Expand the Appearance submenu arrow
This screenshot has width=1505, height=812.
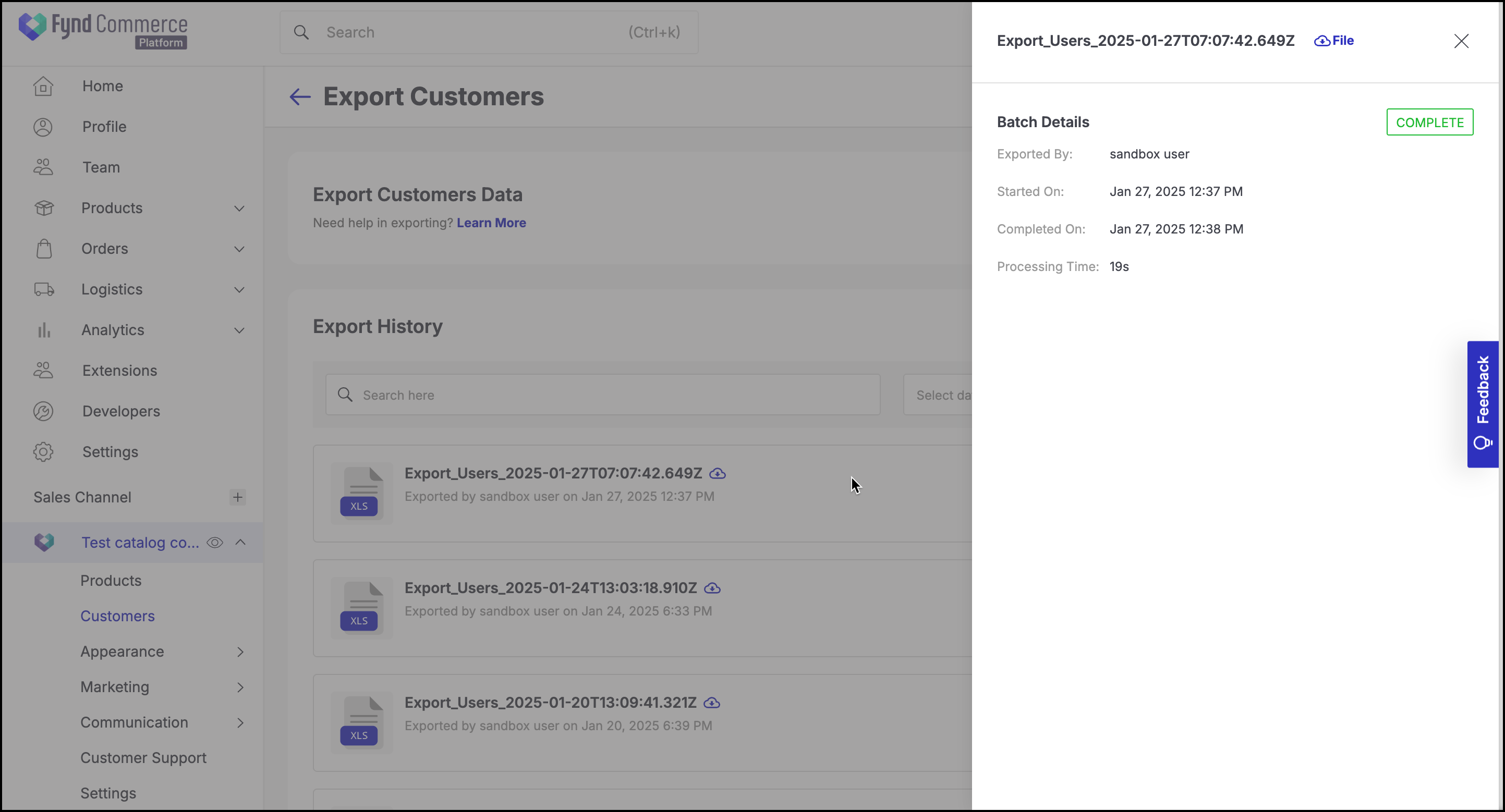click(x=240, y=652)
